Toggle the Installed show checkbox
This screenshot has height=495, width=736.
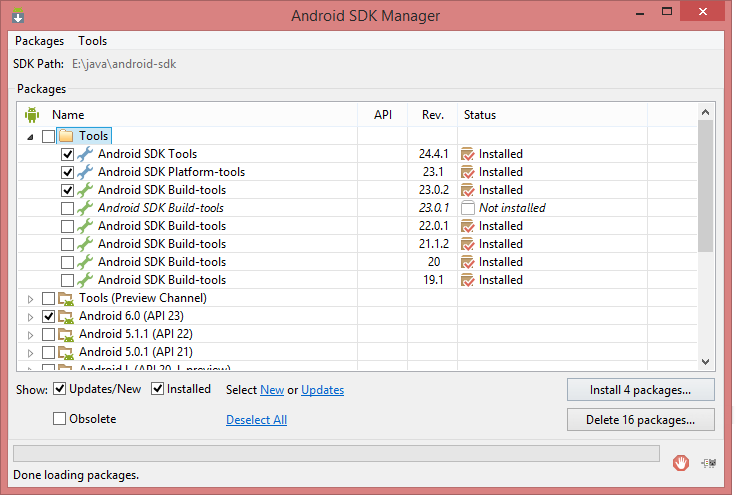(157, 388)
